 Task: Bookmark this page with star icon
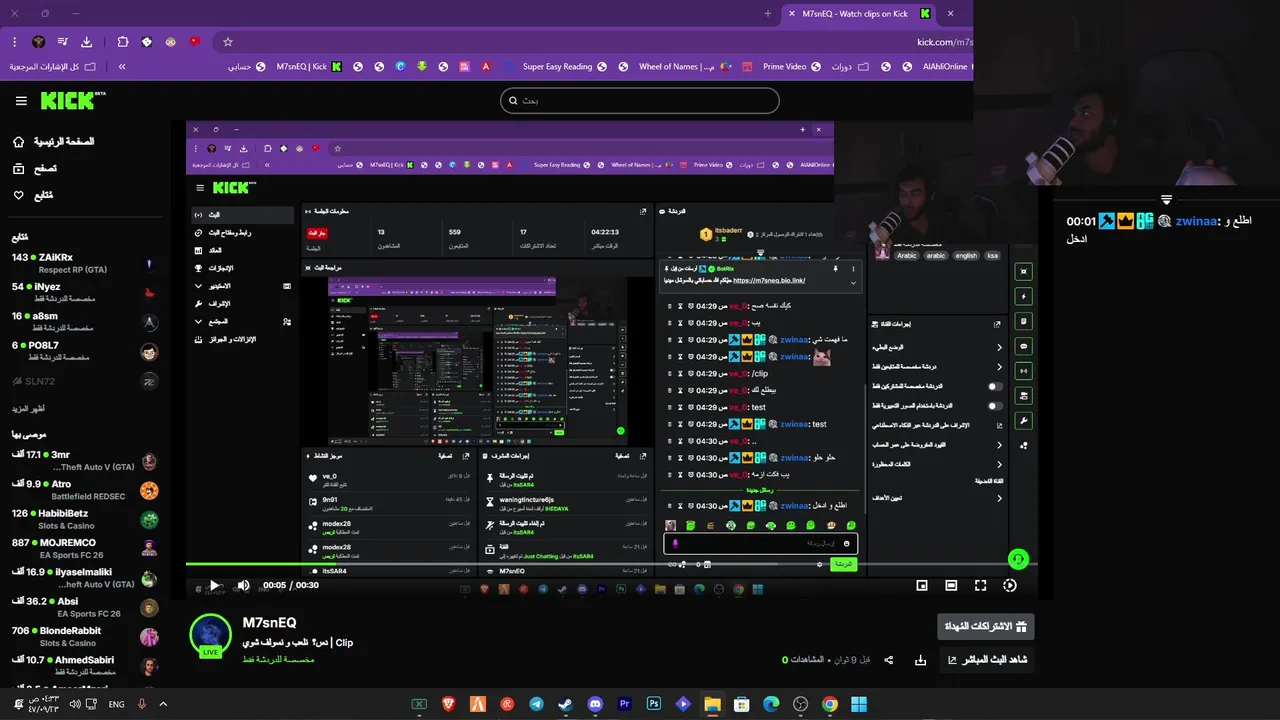pos(228,42)
